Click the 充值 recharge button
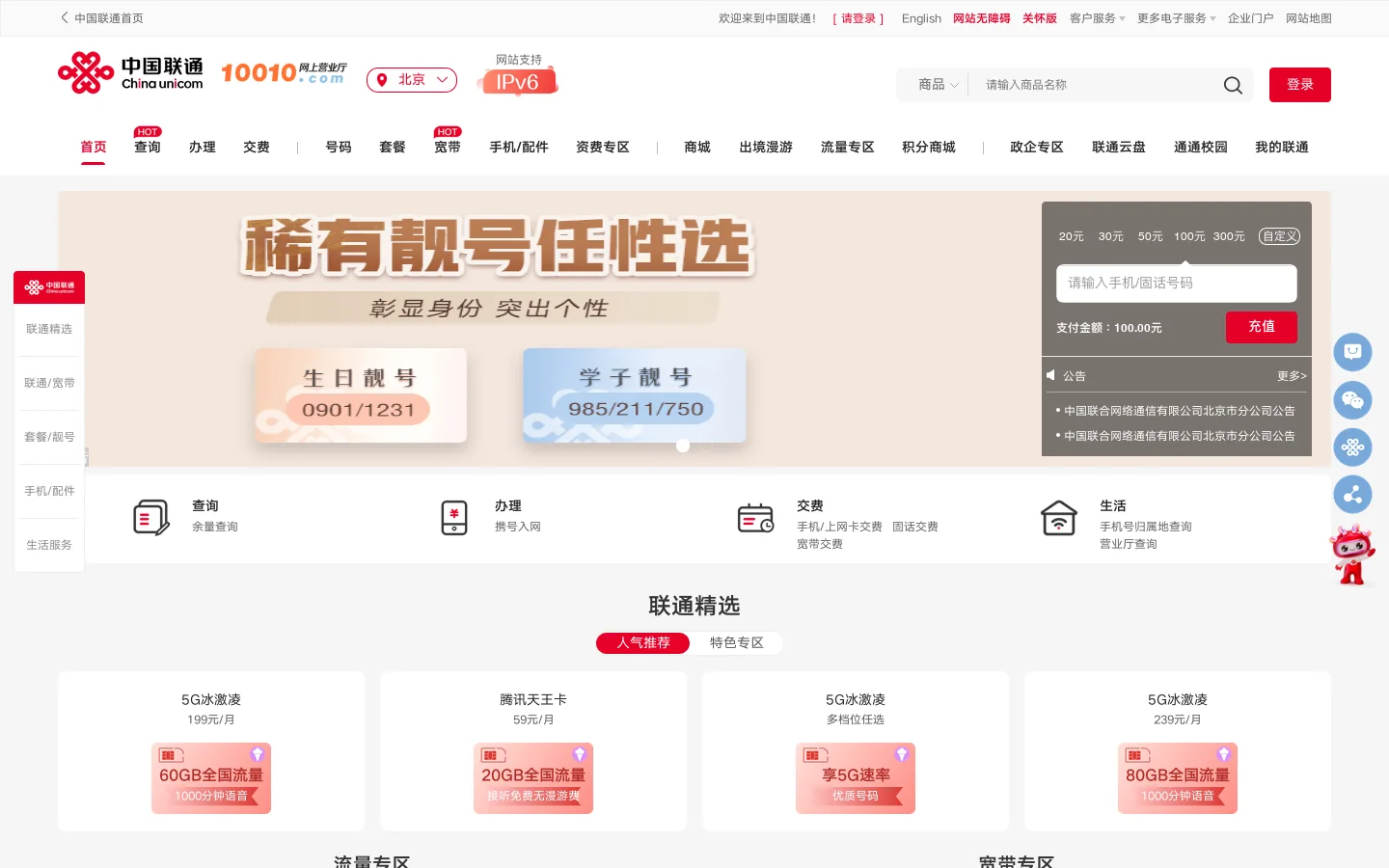The height and width of the screenshot is (868, 1389). (x=1262, y=327)
